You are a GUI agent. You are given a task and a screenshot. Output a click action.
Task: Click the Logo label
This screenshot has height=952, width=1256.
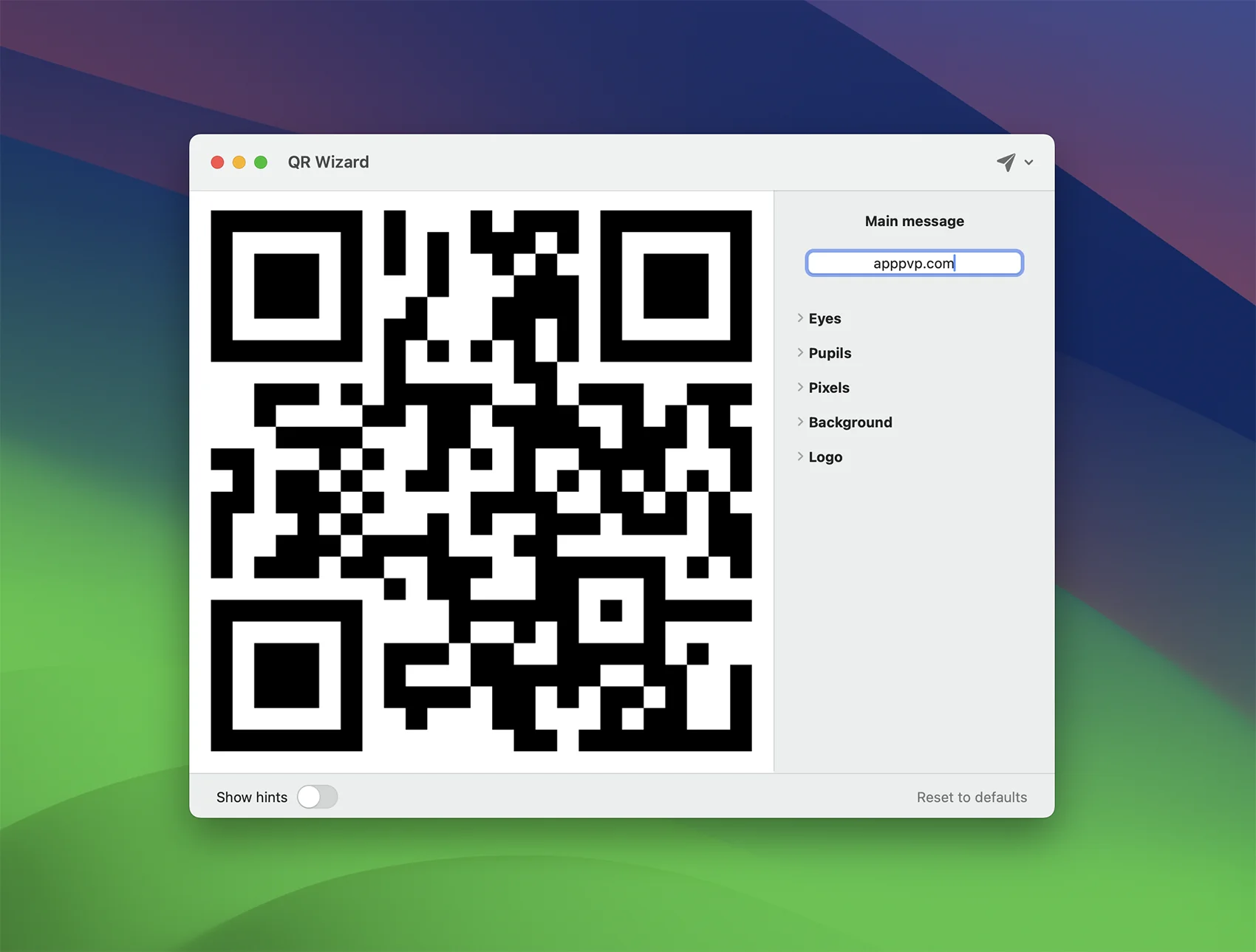coord(825,457)
